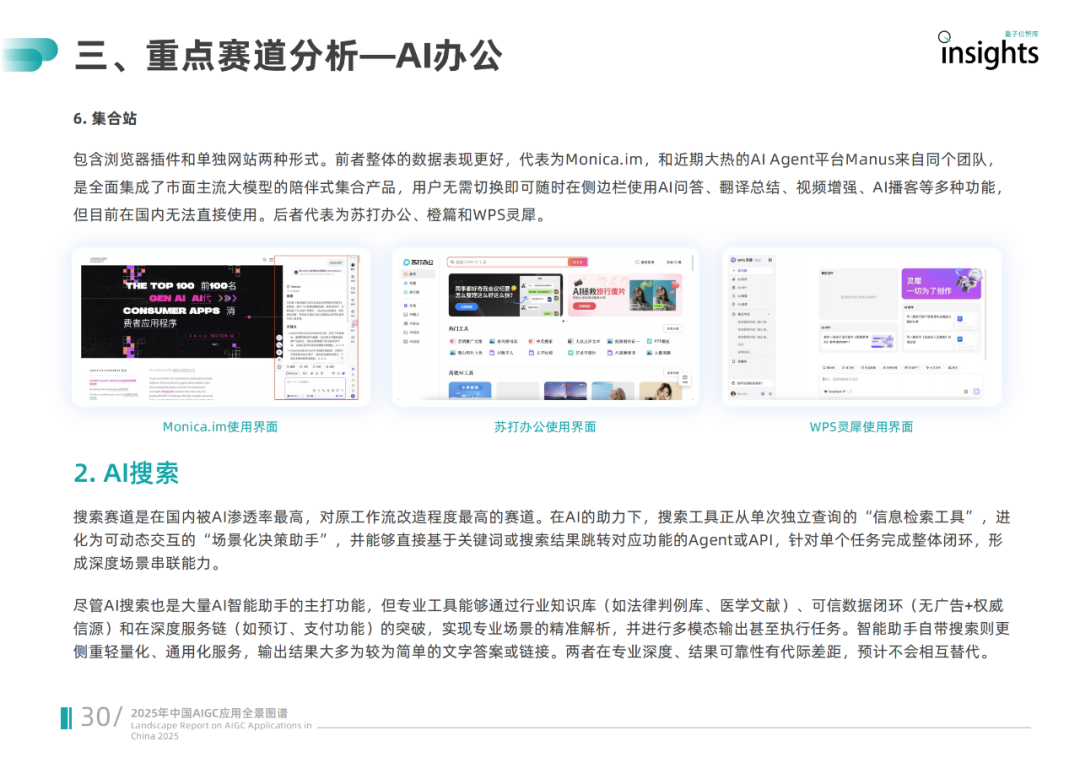Image resolution: width=1080 pixels, height=763 pixels.
Task: Click the caption WPS灵犀使用界面
Action: (x=861, y=427)
